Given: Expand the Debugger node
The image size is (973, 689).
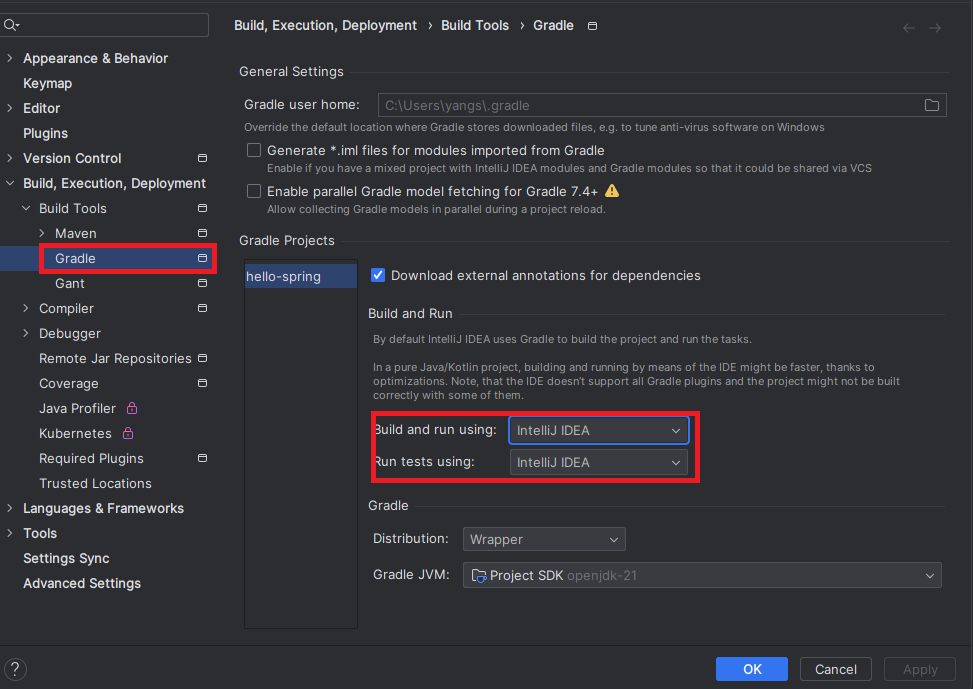Looking at the screenshot, I should 26,333.
